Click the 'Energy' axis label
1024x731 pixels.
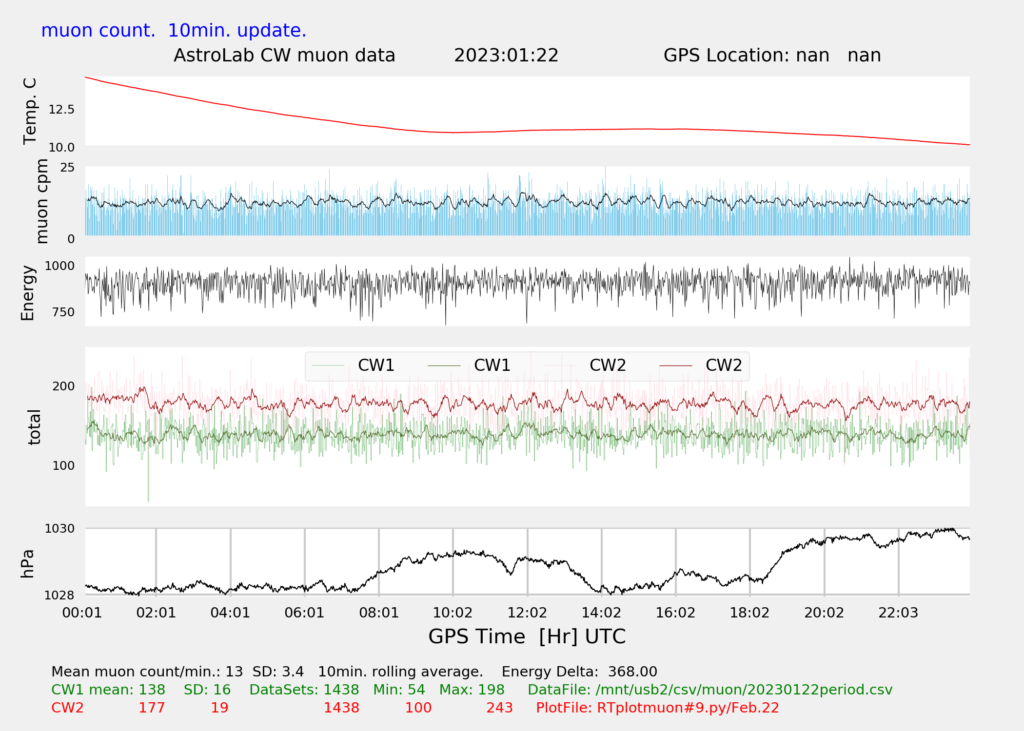pos(27,293)
